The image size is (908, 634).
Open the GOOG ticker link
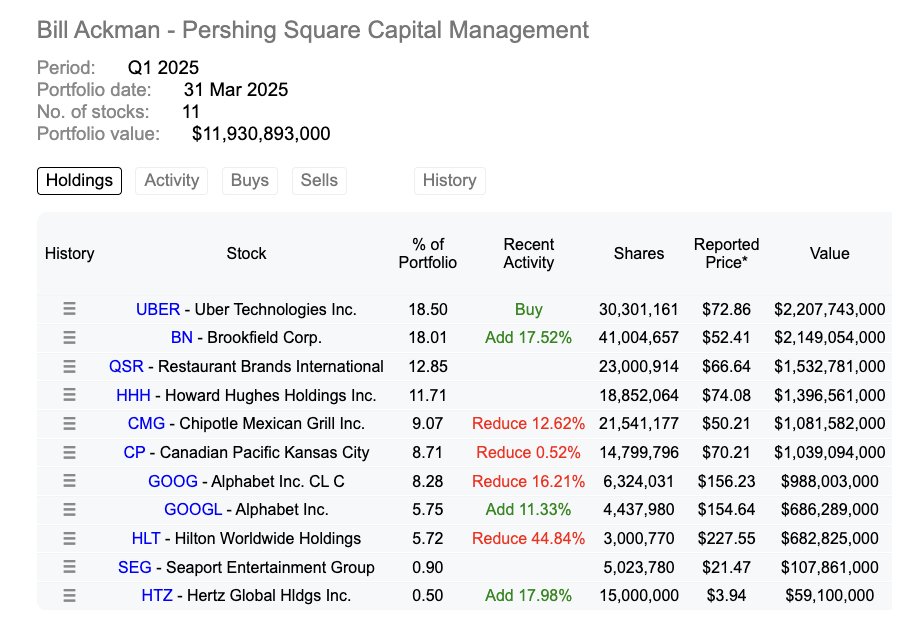173,482
